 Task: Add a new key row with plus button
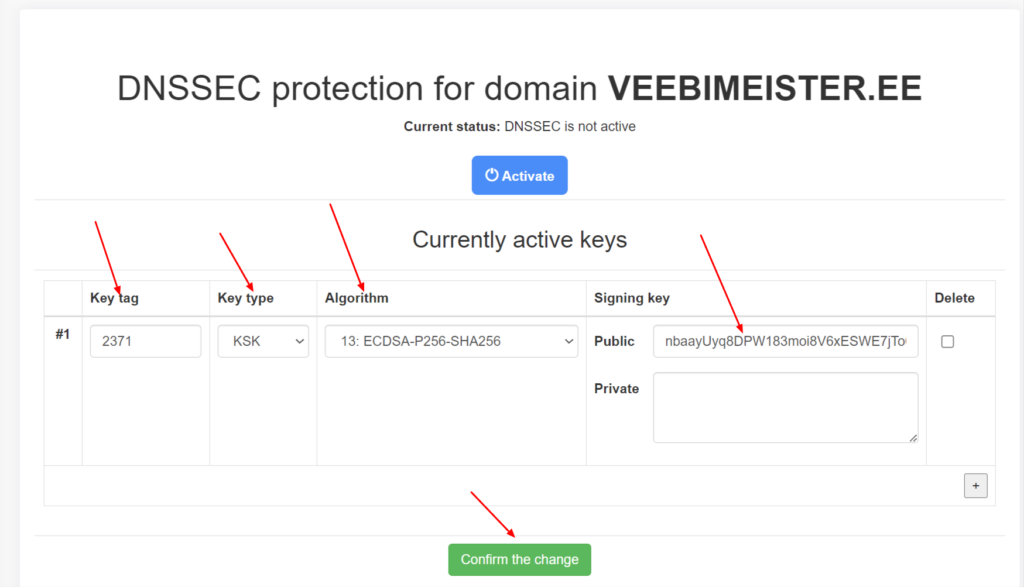[976, 486]
